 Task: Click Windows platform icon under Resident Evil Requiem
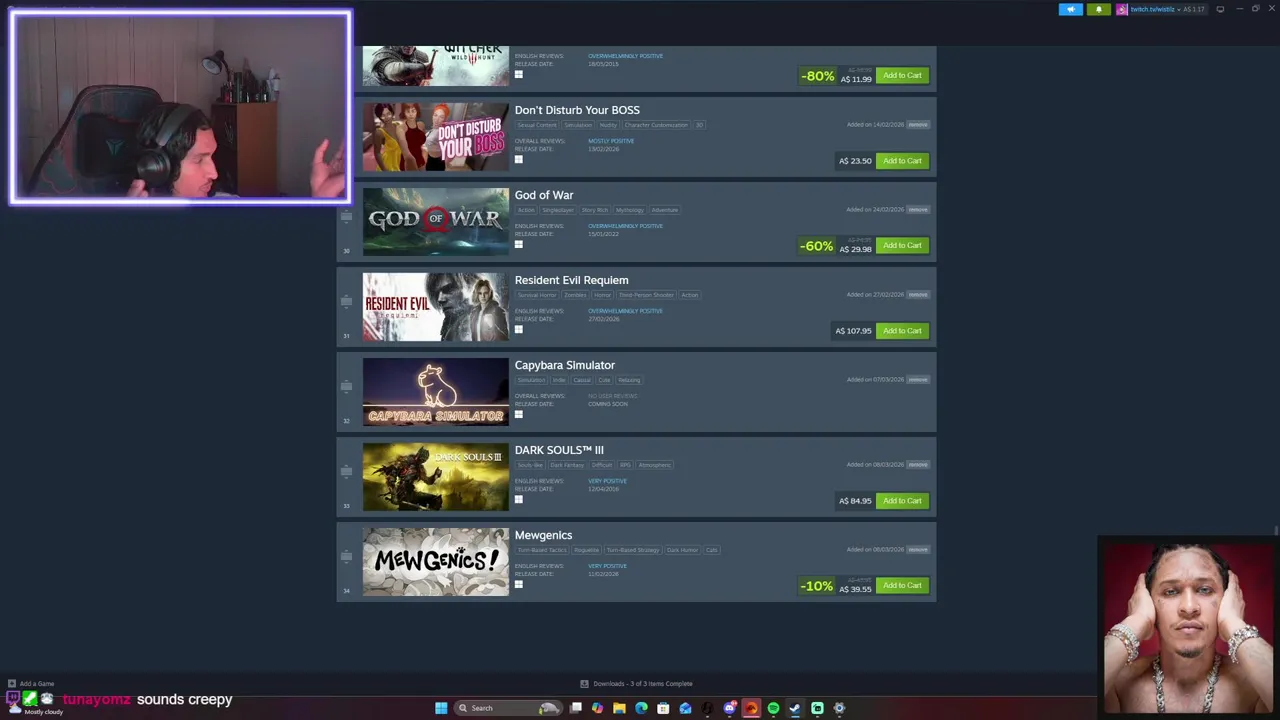pos(518,329)
